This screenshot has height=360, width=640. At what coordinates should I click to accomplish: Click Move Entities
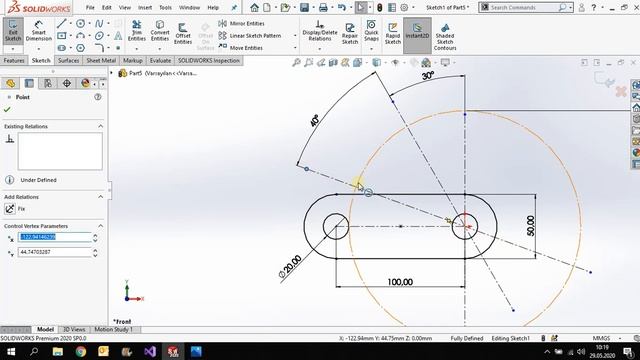point(241,48)
